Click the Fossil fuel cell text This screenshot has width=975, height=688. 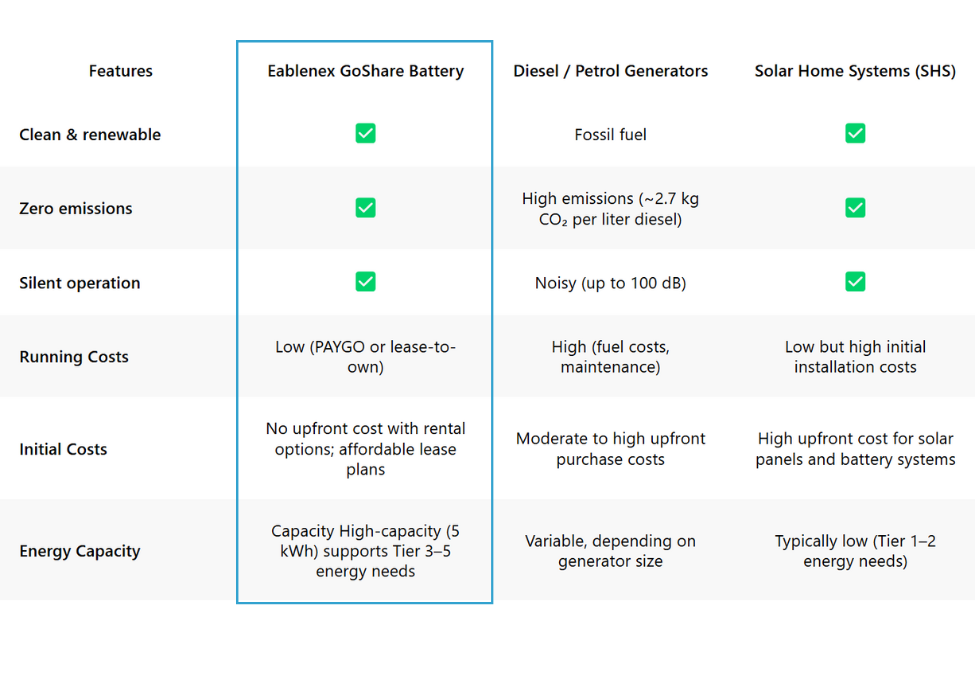tap(611, 134)
